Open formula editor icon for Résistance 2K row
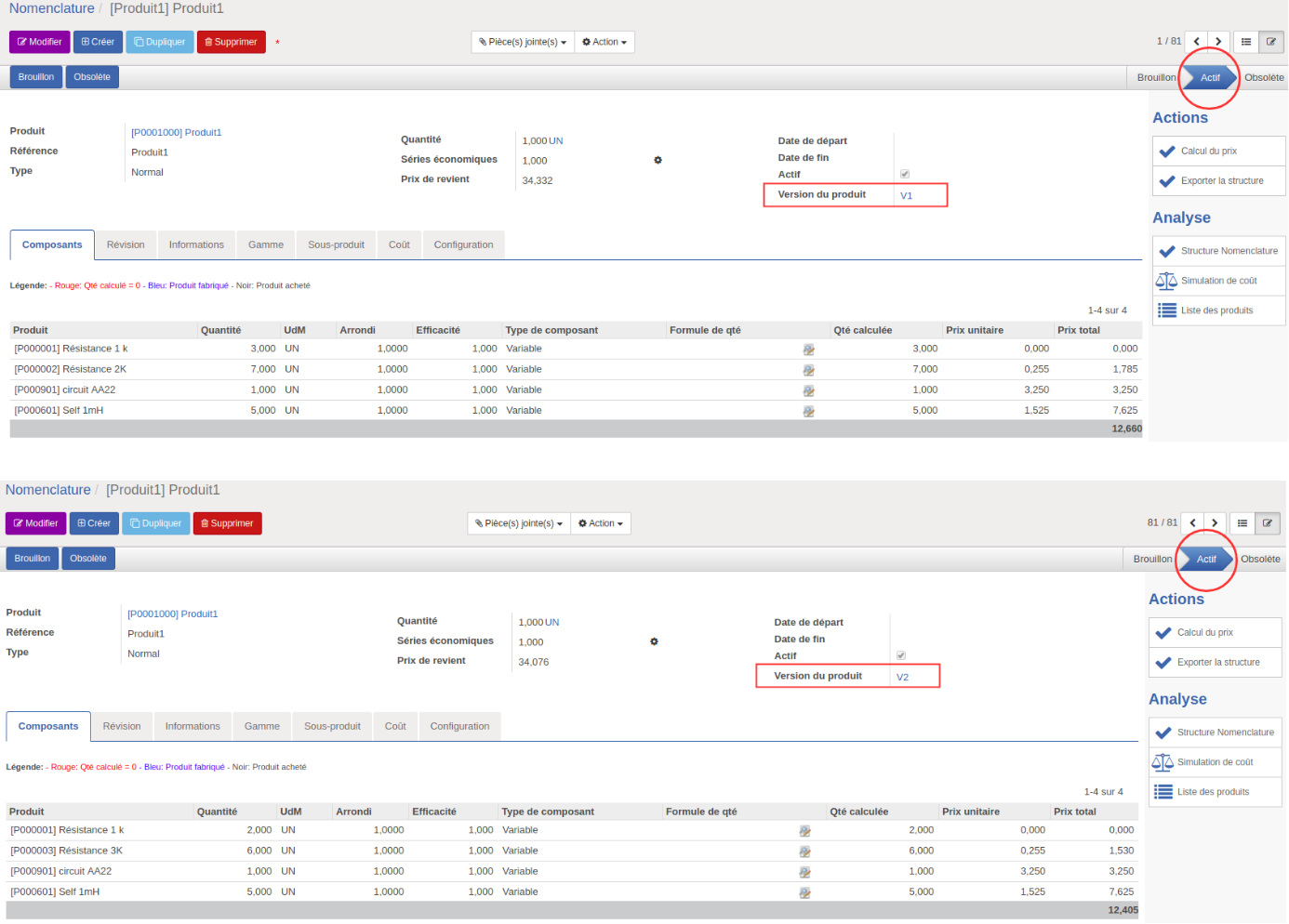The height and width of the screenshot is (924, 1289). [808, 370]
